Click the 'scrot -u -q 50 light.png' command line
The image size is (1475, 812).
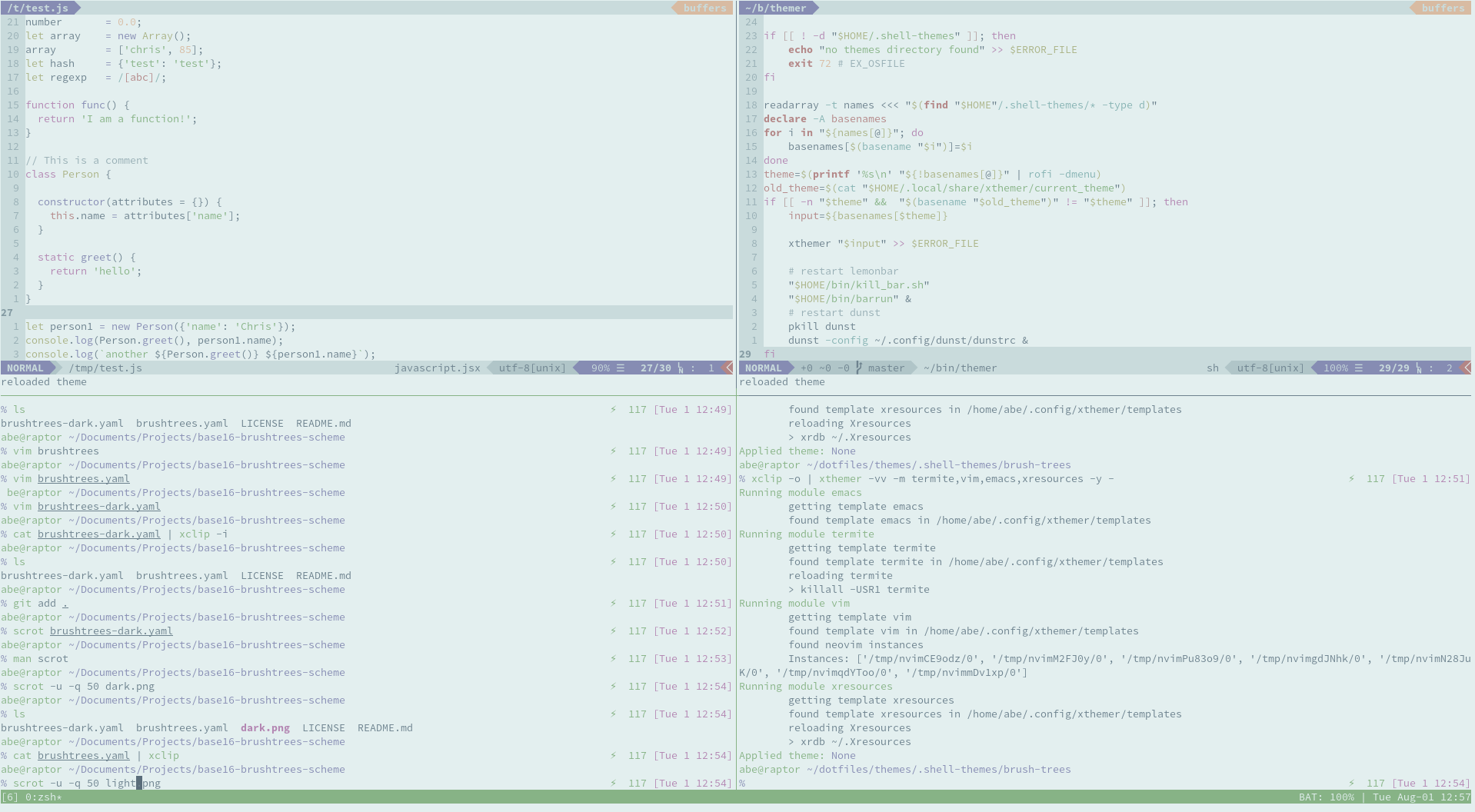(87, 783)
